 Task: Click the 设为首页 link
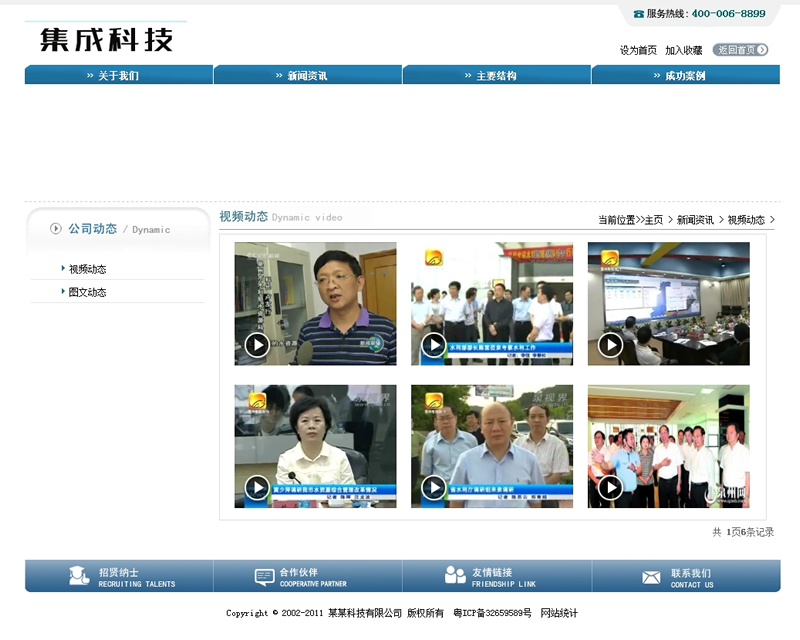[638, 50]
